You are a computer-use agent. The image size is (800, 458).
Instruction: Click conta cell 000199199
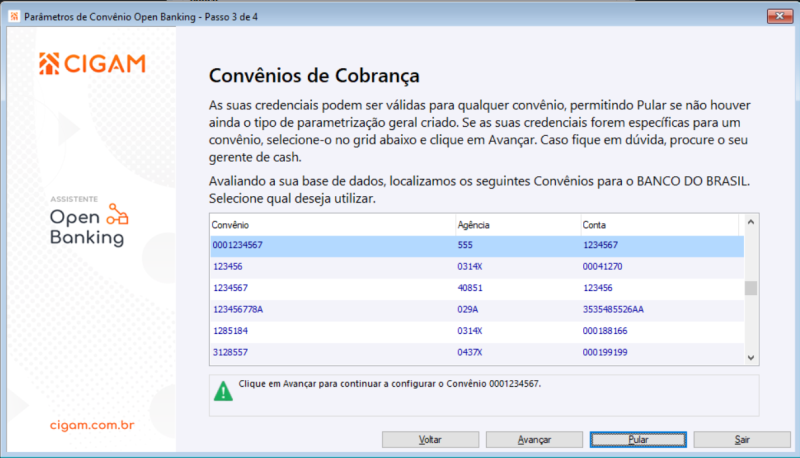[x=605, y=352]
